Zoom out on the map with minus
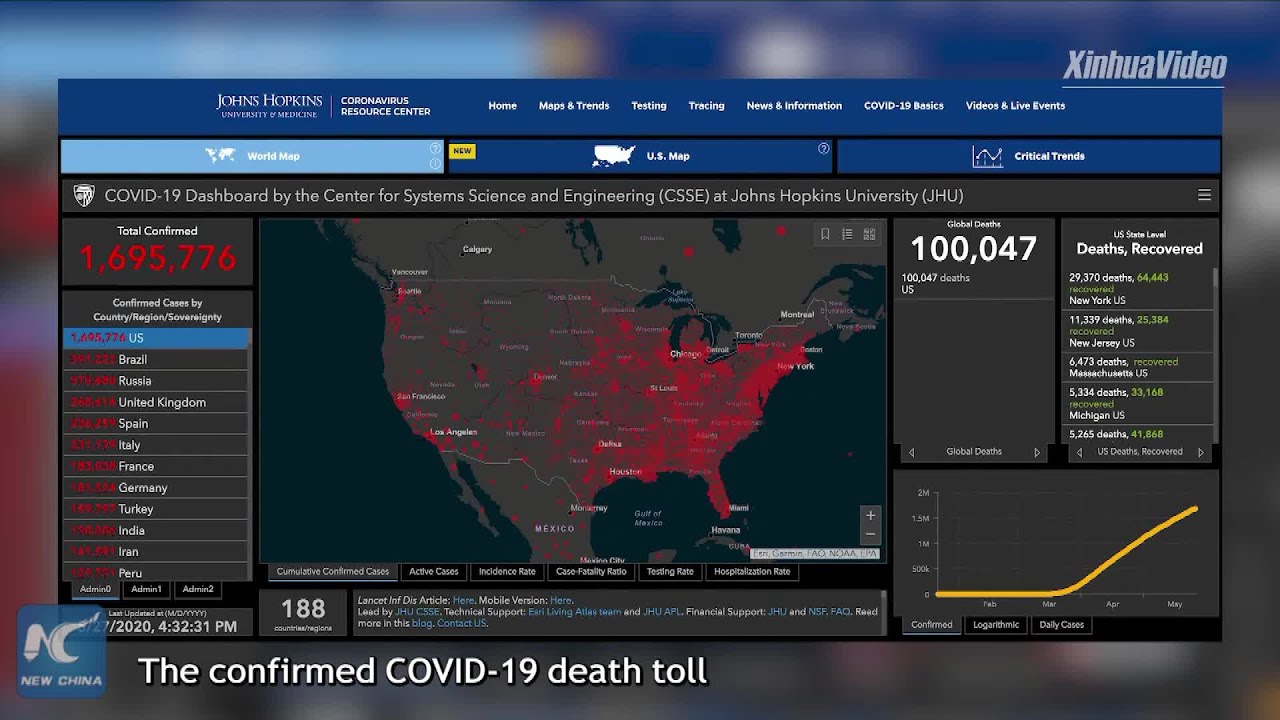 click(870, 534)
